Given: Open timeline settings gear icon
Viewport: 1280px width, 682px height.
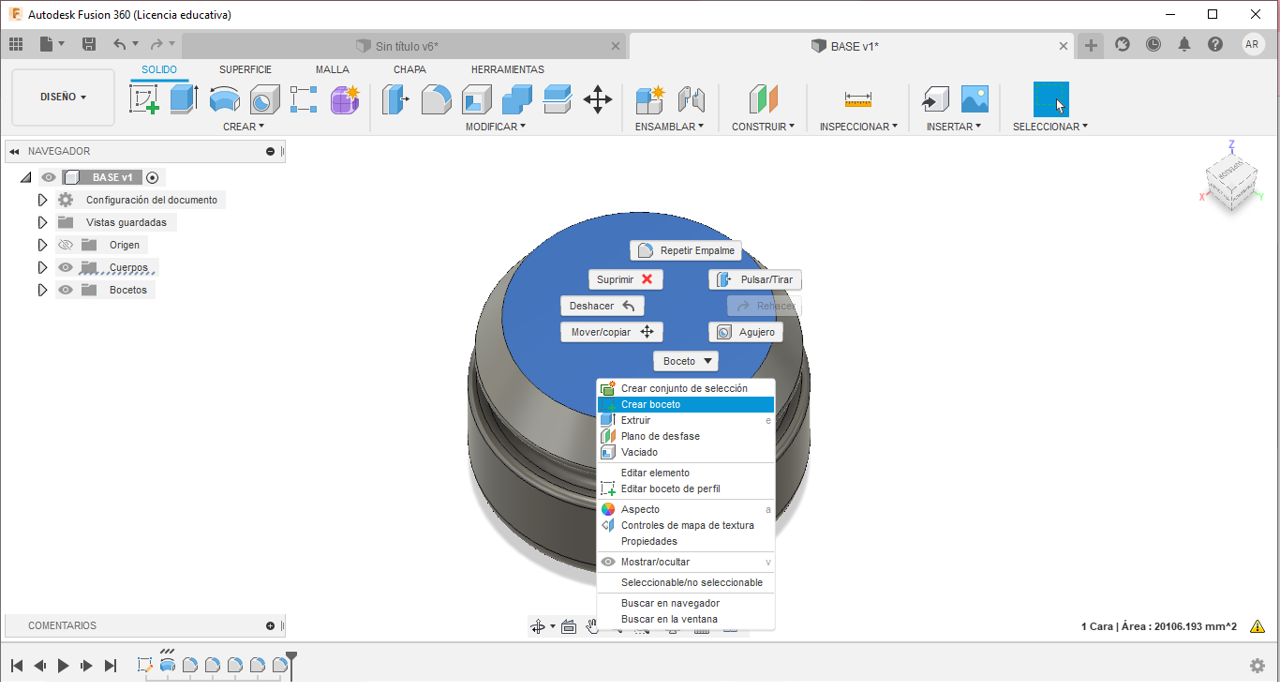Looking at the screenshot, I should [1257, 666].
